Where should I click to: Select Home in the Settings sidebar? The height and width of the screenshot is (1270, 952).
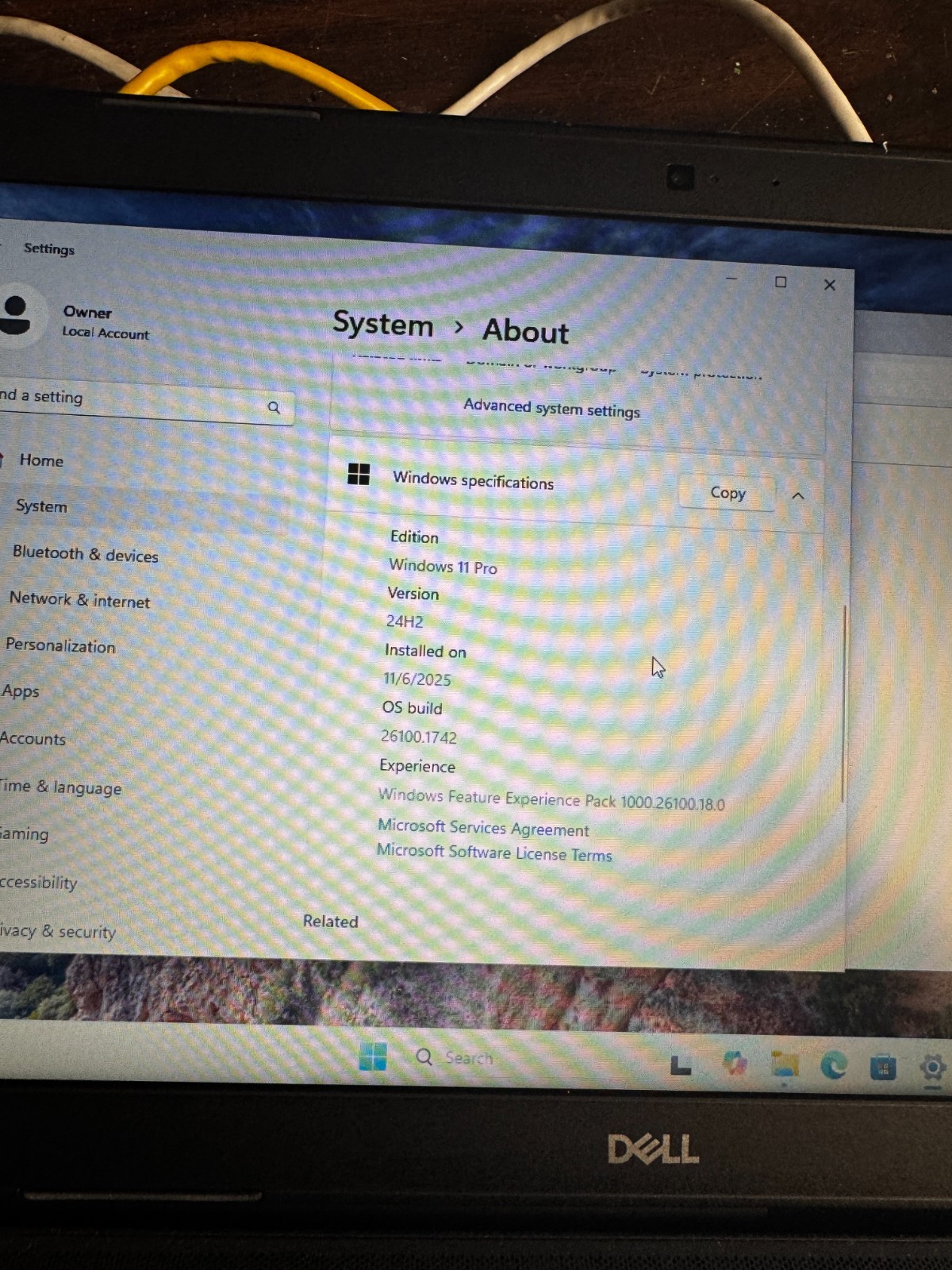point(41,460)
